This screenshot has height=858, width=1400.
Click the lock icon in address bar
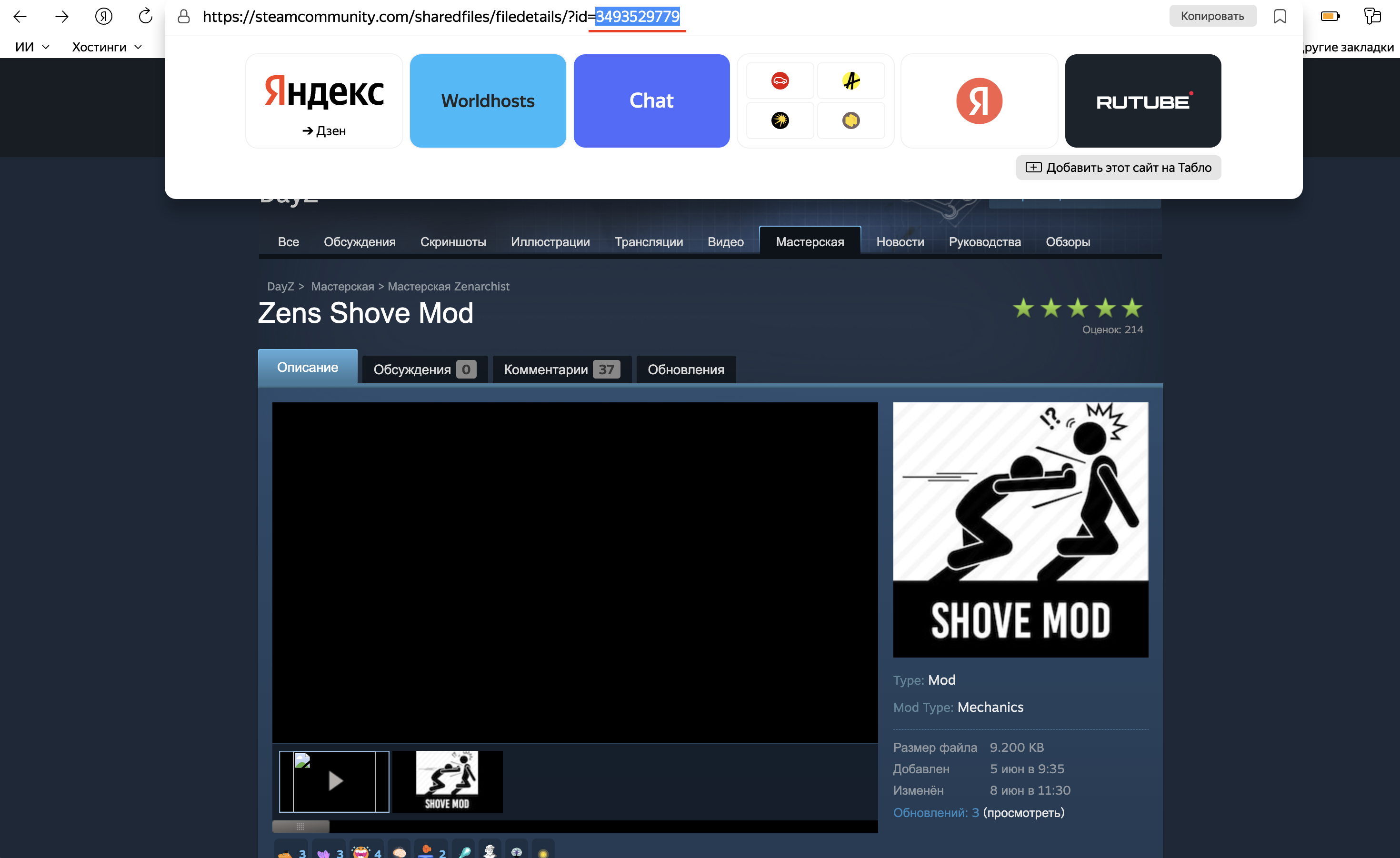(183, 17)
